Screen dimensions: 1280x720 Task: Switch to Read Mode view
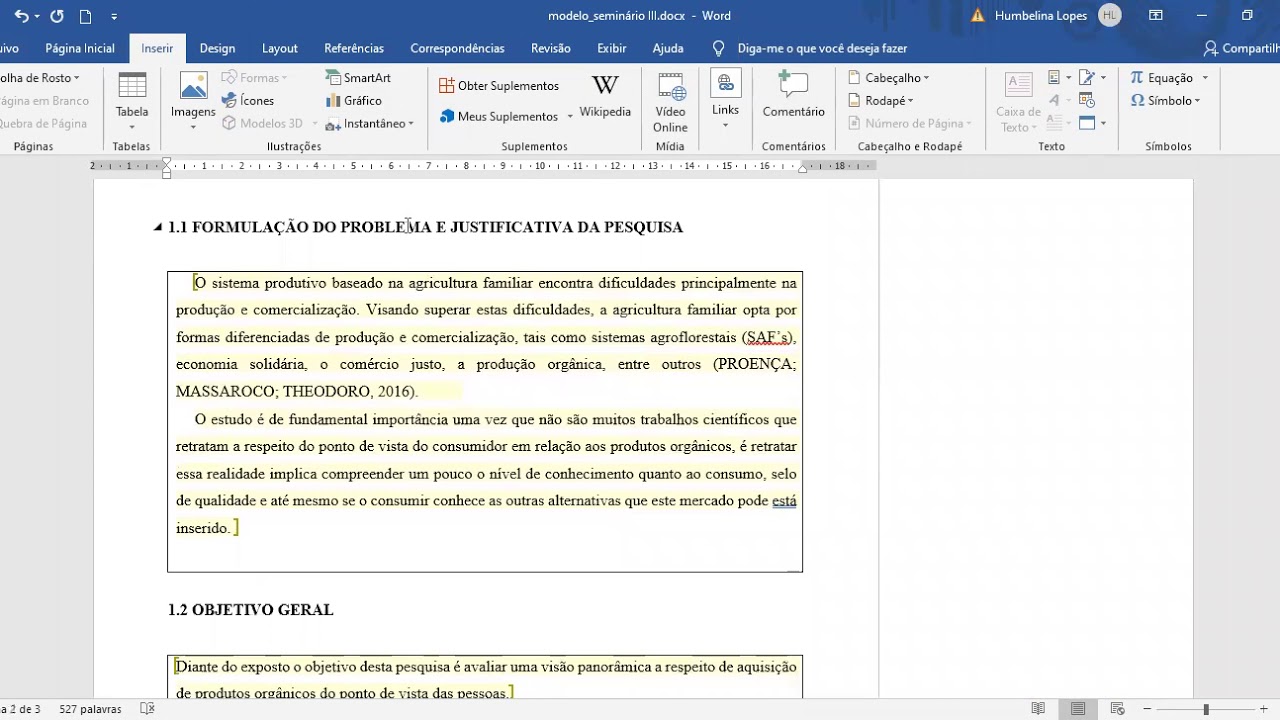(x=1038, y=709)
